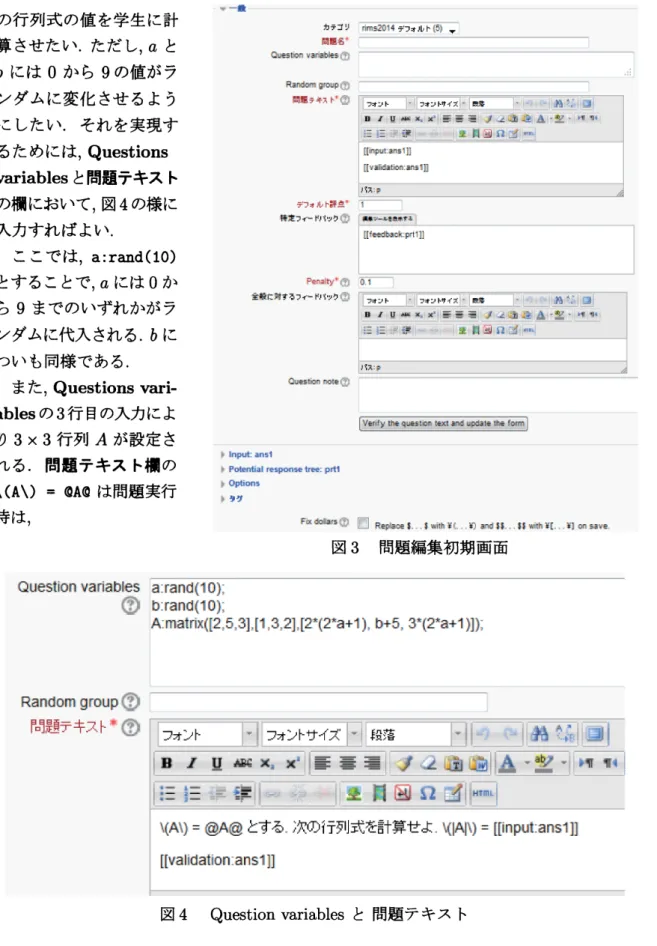657x946 pixels.
Task: Click the [[feedback:prt1]] text area
Action: click(x=496, y=250)
